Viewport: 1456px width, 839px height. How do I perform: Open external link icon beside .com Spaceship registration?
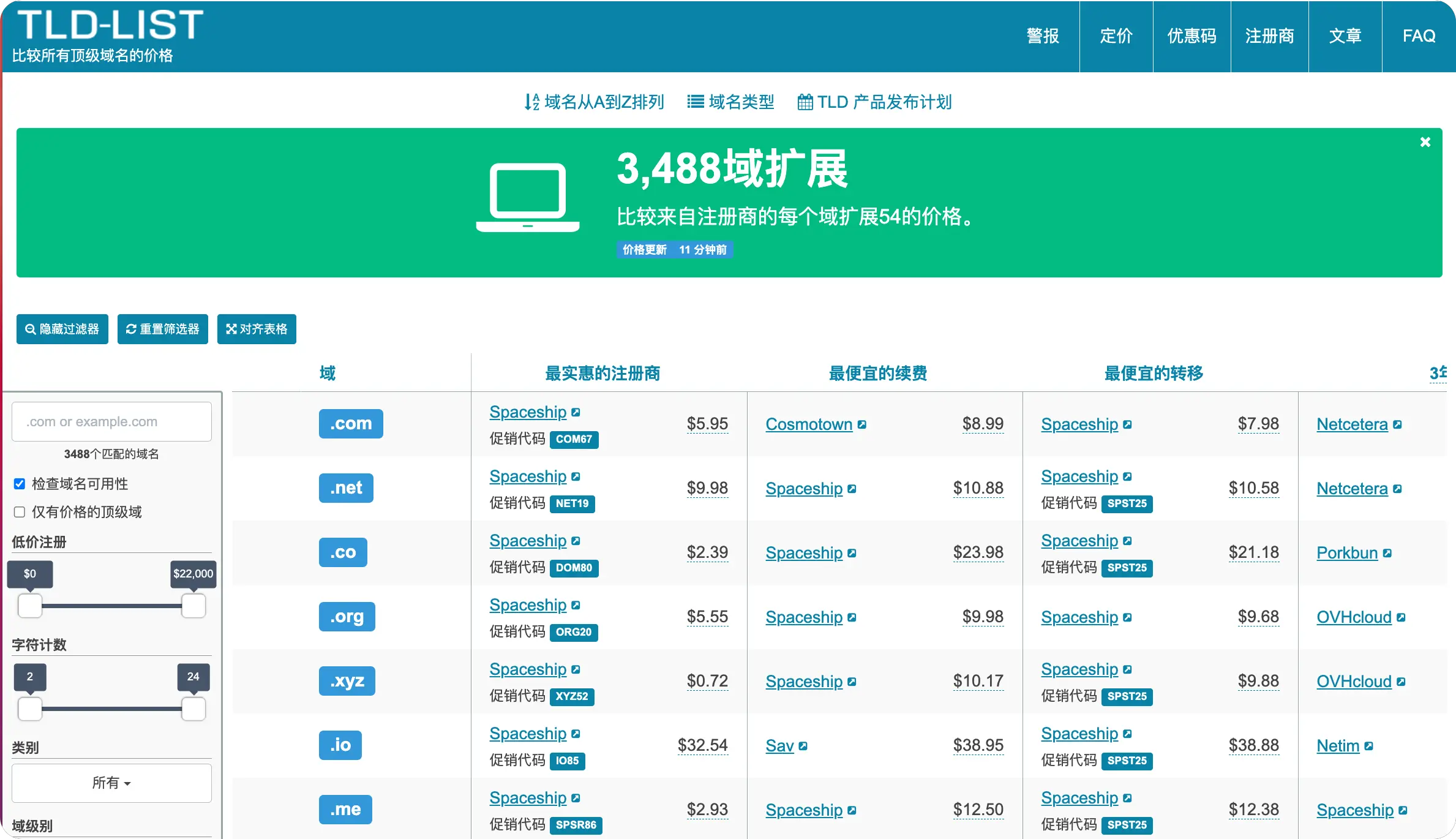coord(576,412)
